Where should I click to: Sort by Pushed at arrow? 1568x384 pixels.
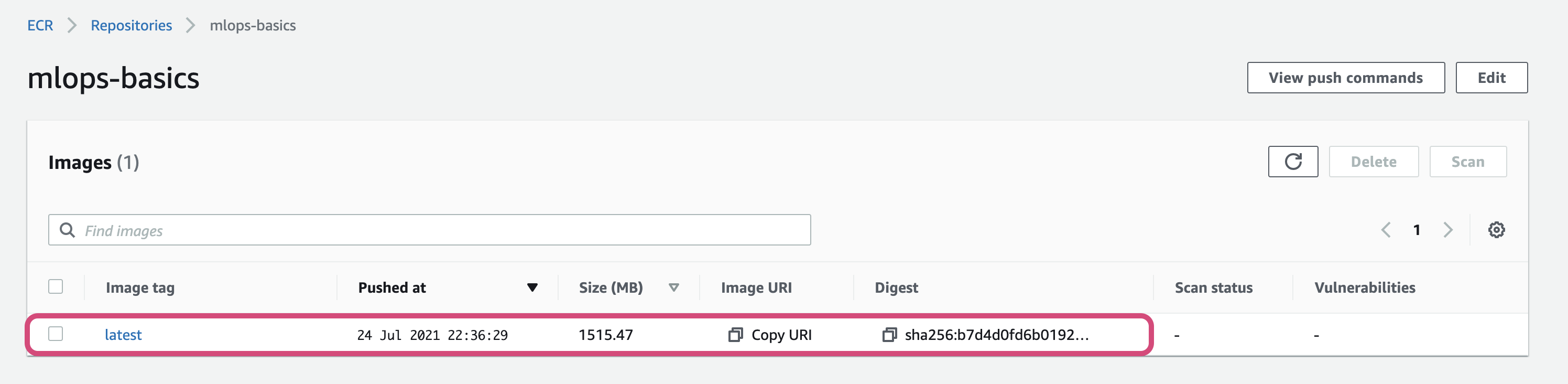pyautogui.click(x=532, y=287)
